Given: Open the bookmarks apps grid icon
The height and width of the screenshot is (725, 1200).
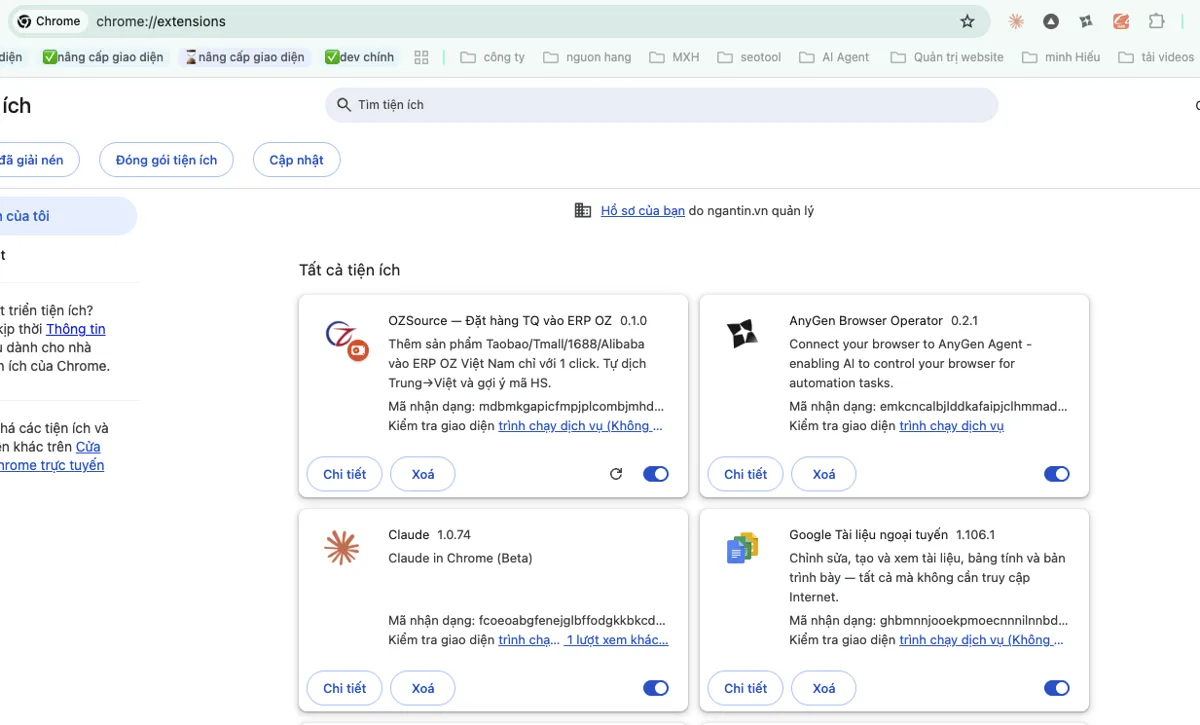Looking at the screenshot, I should [x=421, y=57].
